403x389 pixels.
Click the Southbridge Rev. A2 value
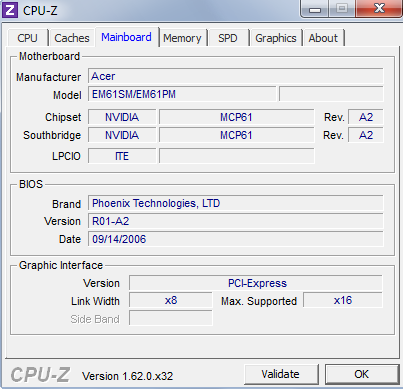coord(366,135)
